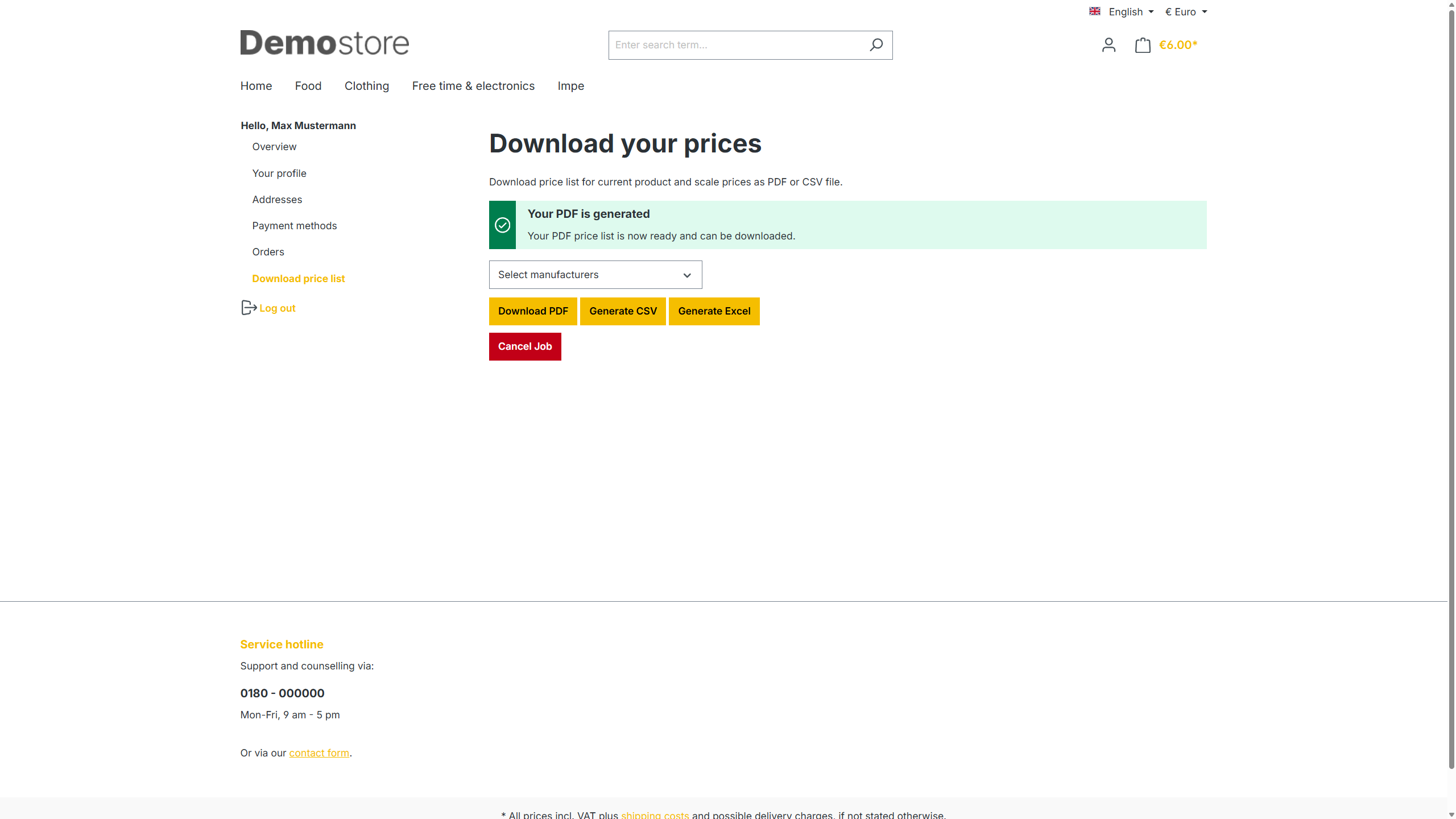Open Orders in sidebar
The image size is (1456, 819).
268,252
